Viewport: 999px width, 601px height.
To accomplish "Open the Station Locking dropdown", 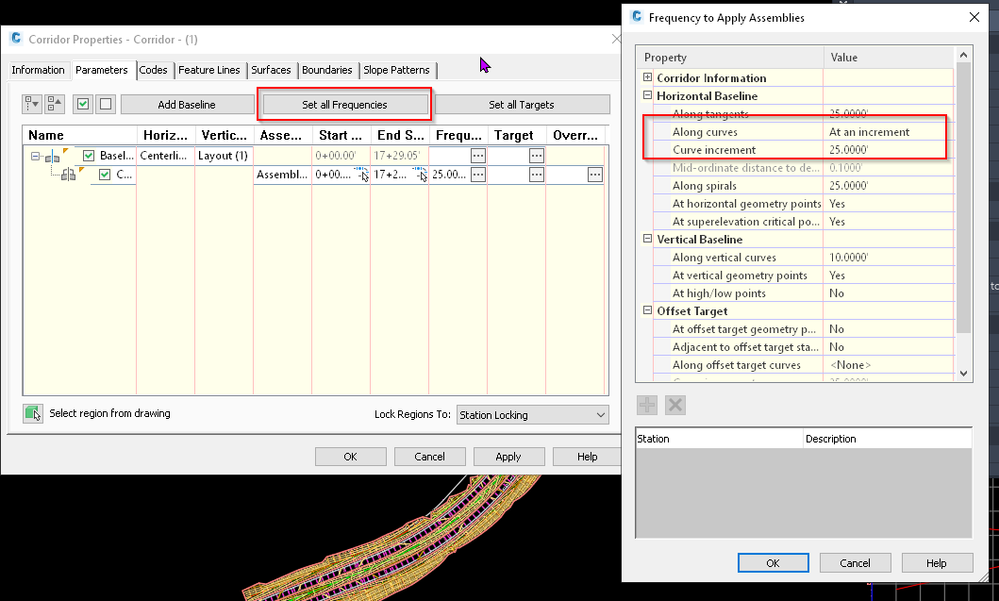I will 601,414.
